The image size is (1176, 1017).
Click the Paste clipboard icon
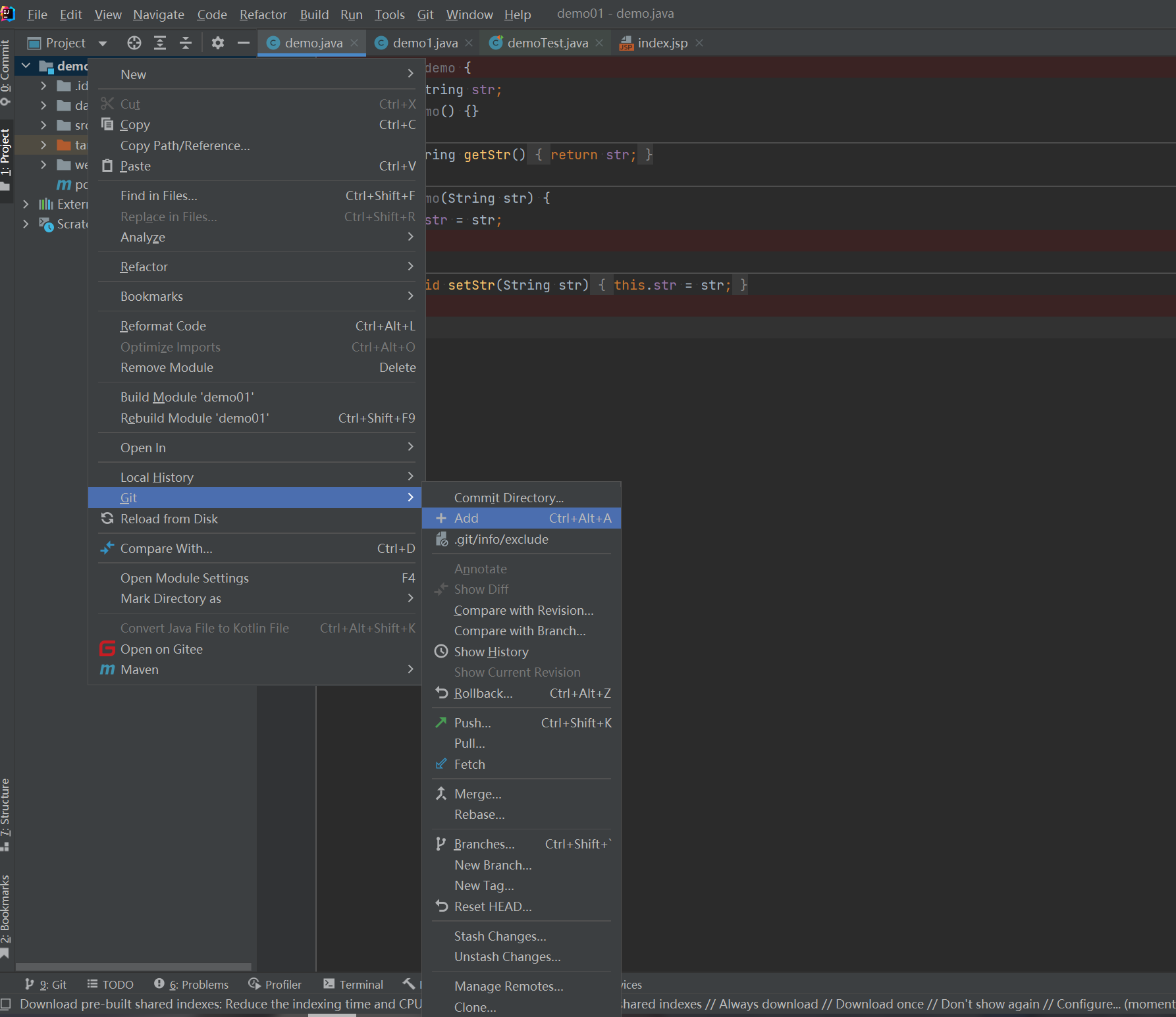click(x=107, y=165)
